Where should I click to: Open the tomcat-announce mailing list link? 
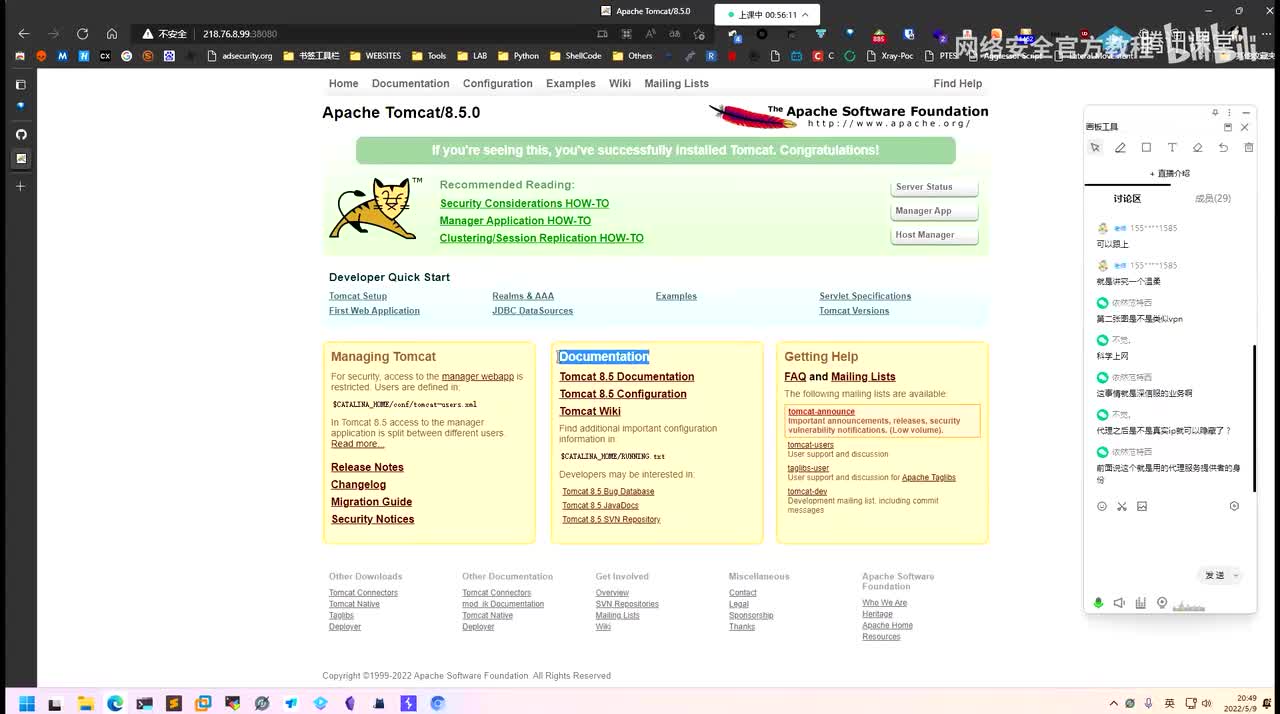click(x=821, y=412)
